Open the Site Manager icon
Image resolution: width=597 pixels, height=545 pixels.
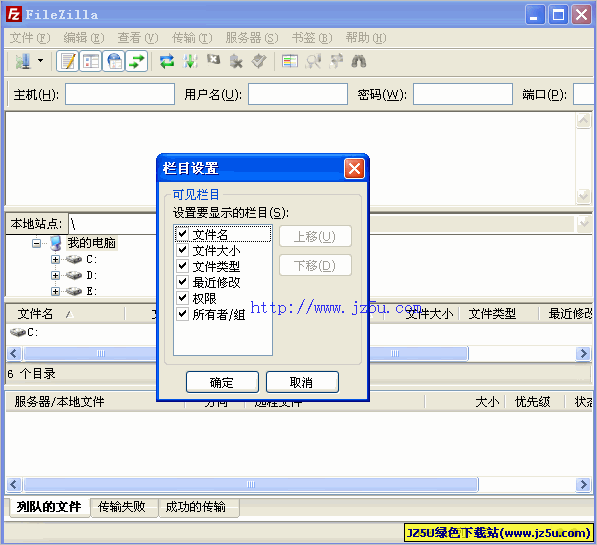point(23,61)
